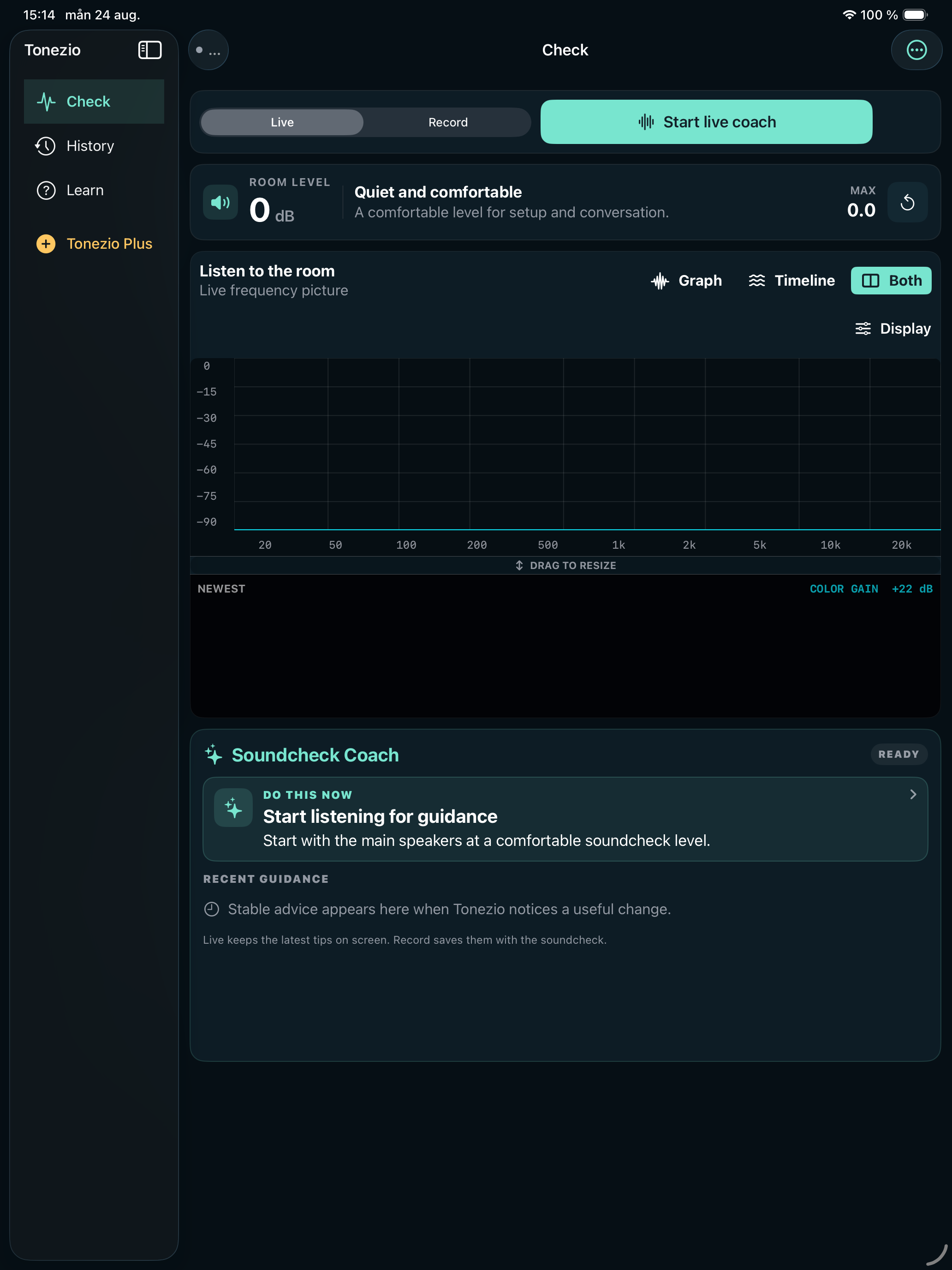Click the yellow Tonezio Plus icon
952x1270 pixels.
[46, 244]
